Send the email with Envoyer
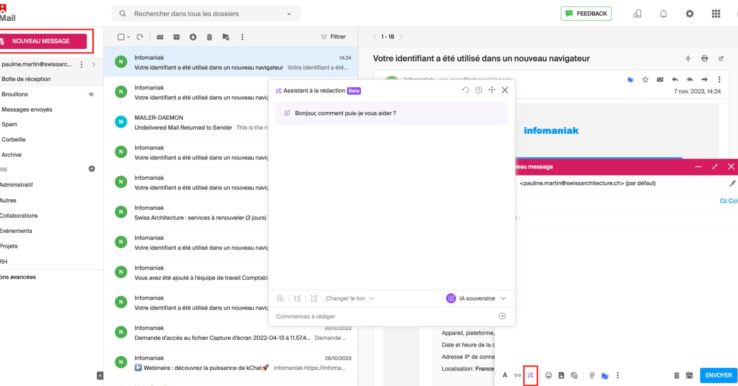 point(718,375)
